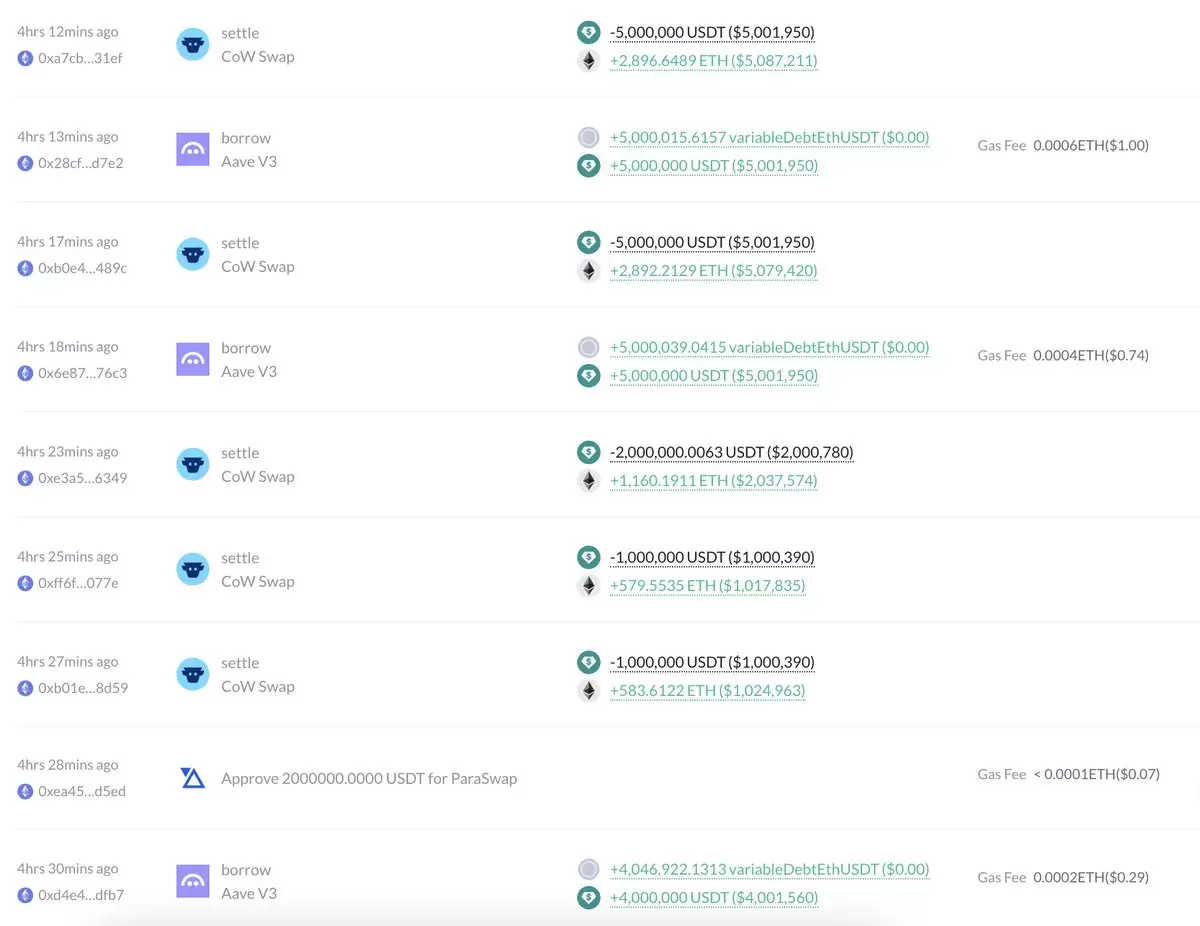Click 4hrs 12mins ago timestamp

[67, 32]
